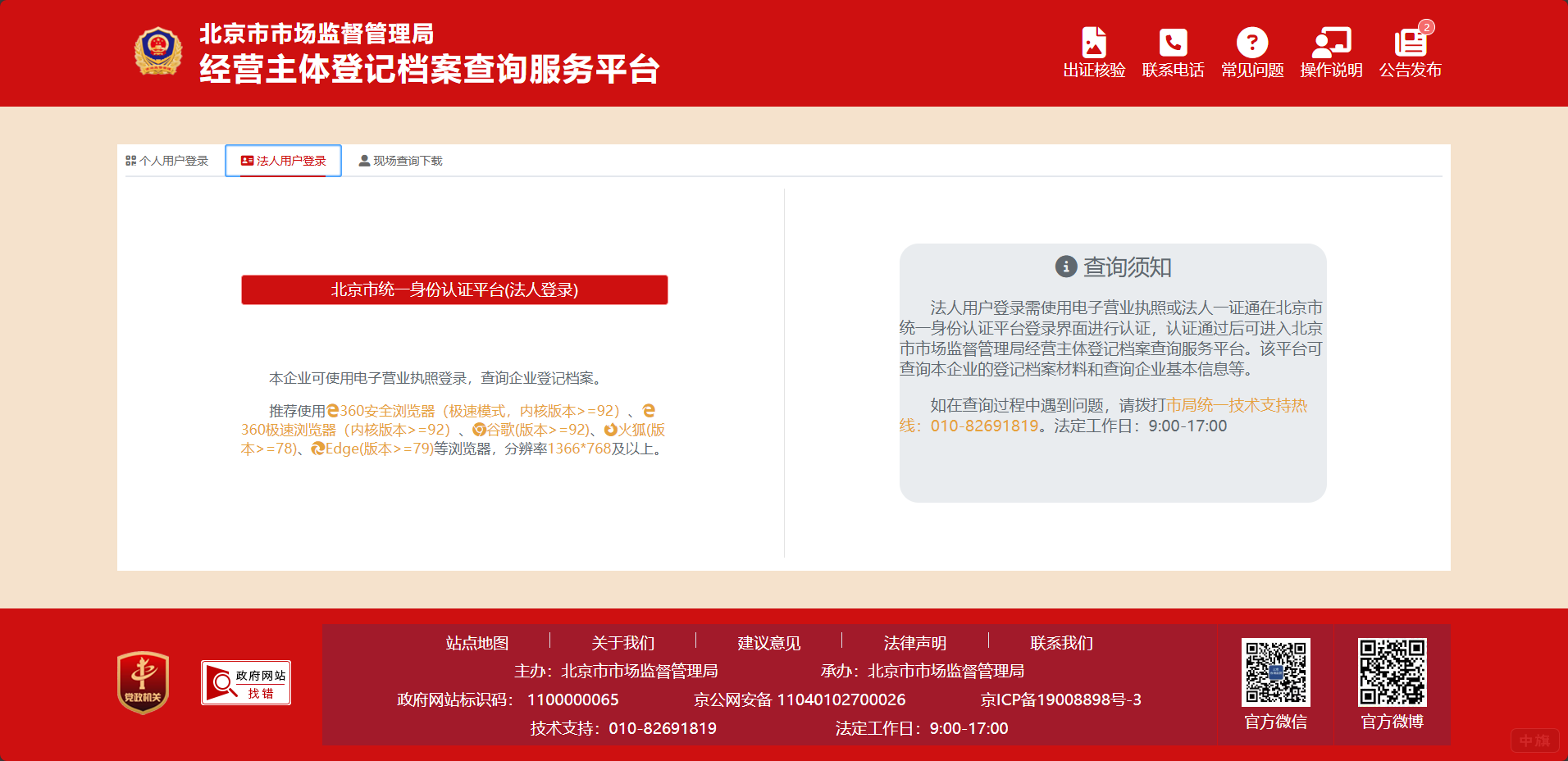Image resolution: width=1568 pixels, height=761 pixels.
Task: Switch to the 现场查询下载 tab
Action: [400, 161]
